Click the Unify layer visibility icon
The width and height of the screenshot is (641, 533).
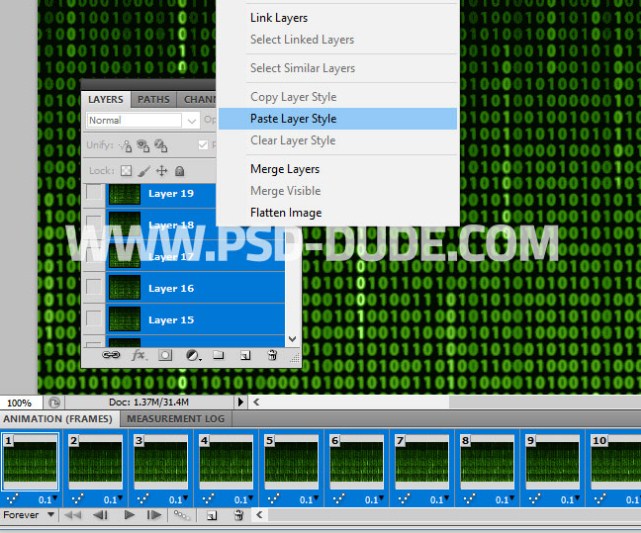click(143, 146)
